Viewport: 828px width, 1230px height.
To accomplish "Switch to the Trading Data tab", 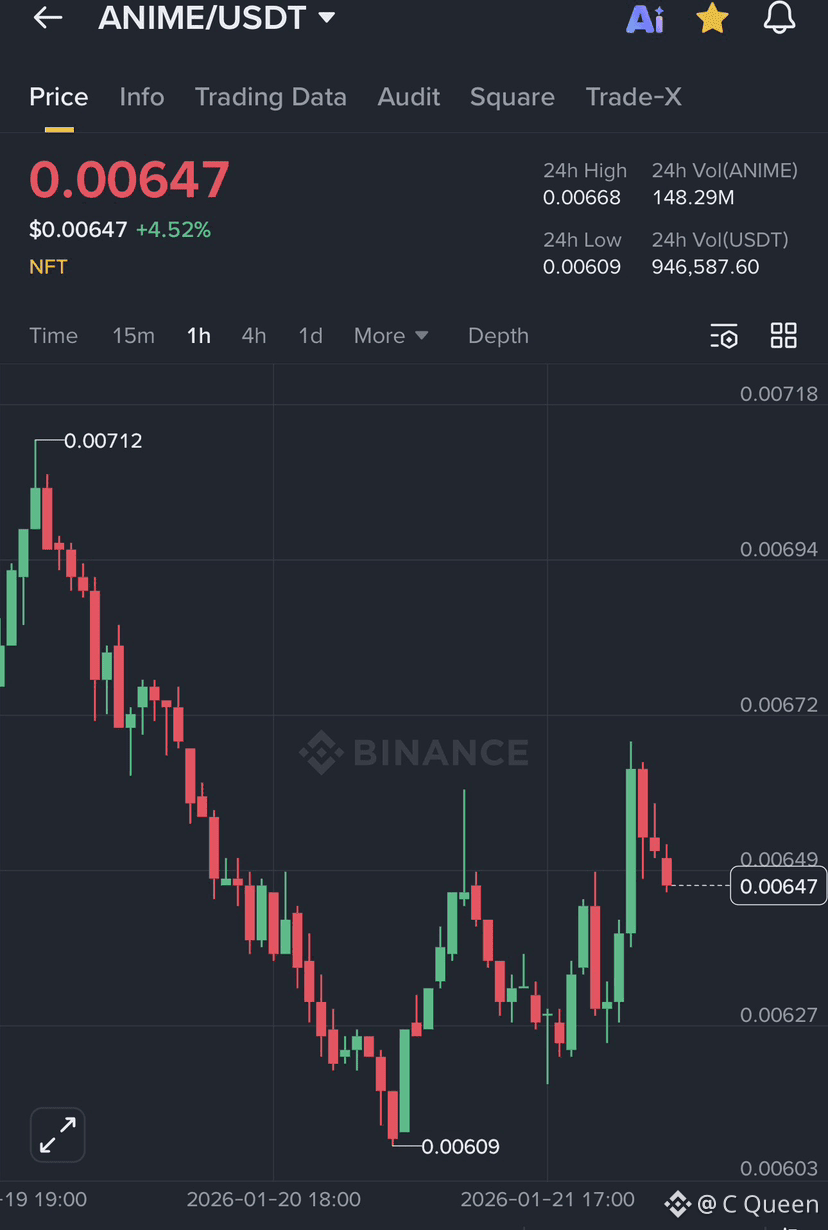I will (x=270, y=97).
